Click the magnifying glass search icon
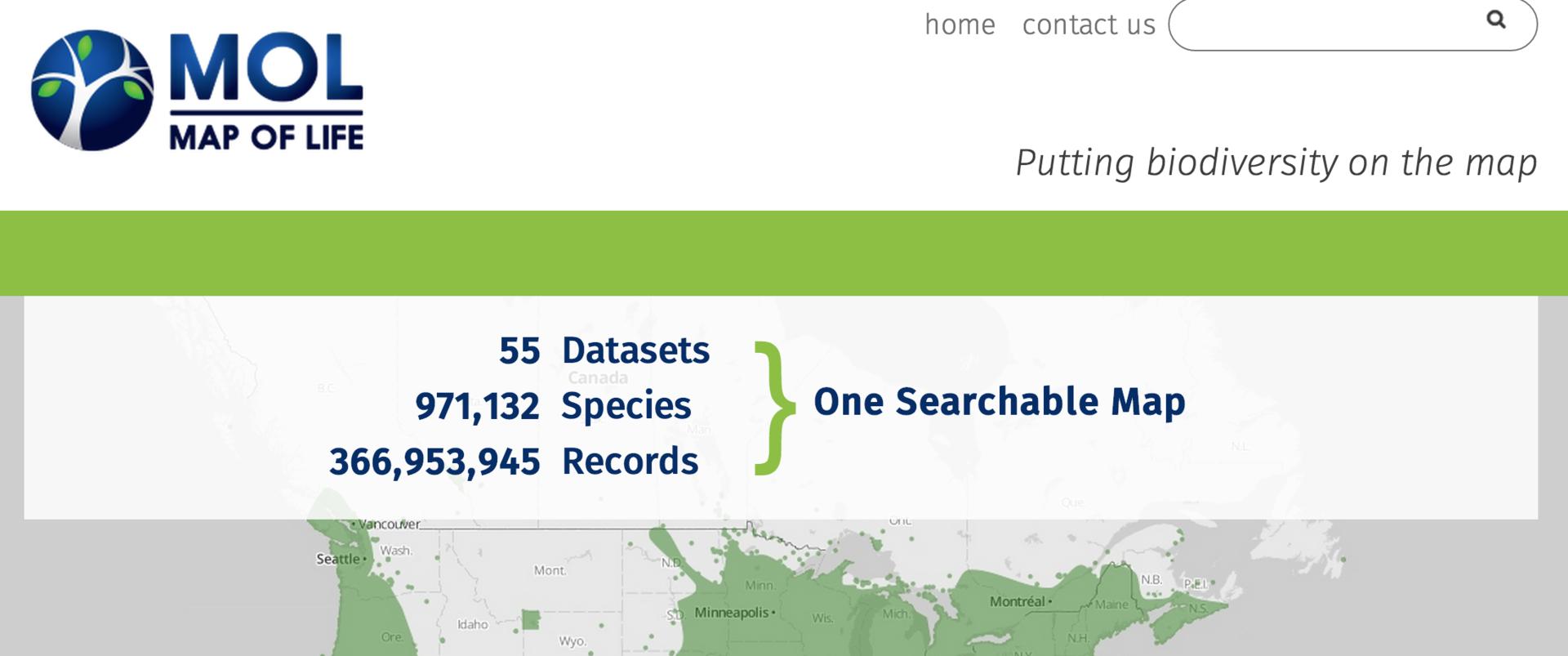The width and height of the screenshot is (1568, 656). pos(1495,20)
